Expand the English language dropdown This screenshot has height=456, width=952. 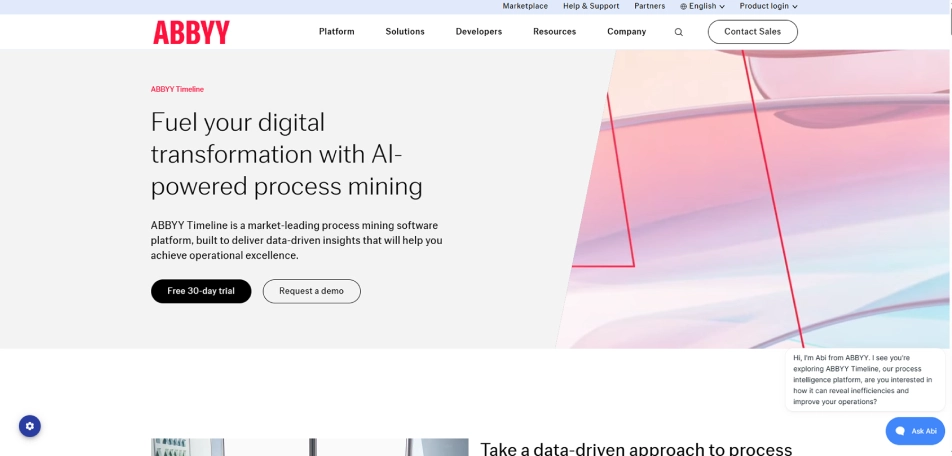point(702,6)
